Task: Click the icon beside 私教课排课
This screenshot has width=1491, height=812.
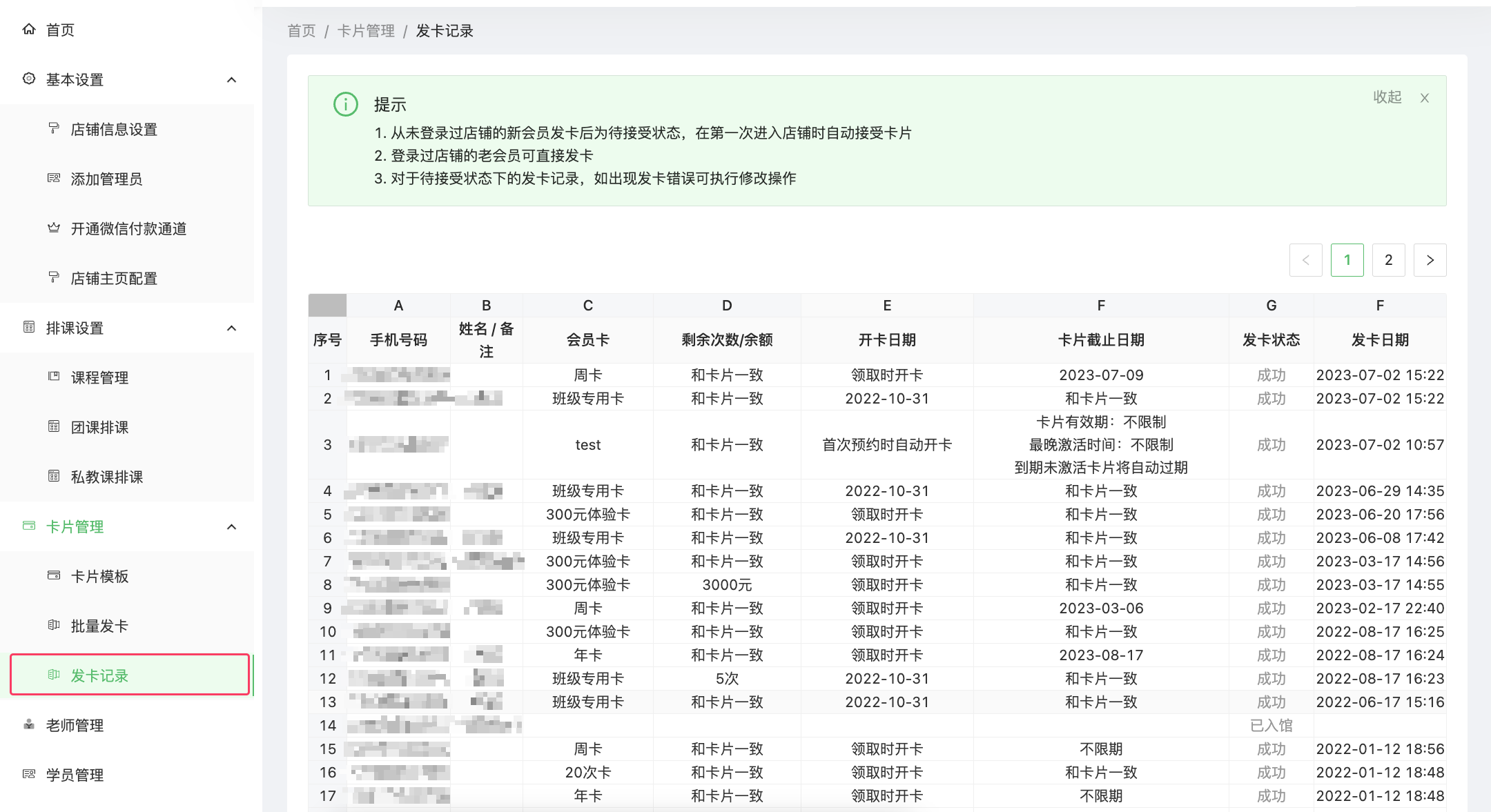Action: click(54, 476)
